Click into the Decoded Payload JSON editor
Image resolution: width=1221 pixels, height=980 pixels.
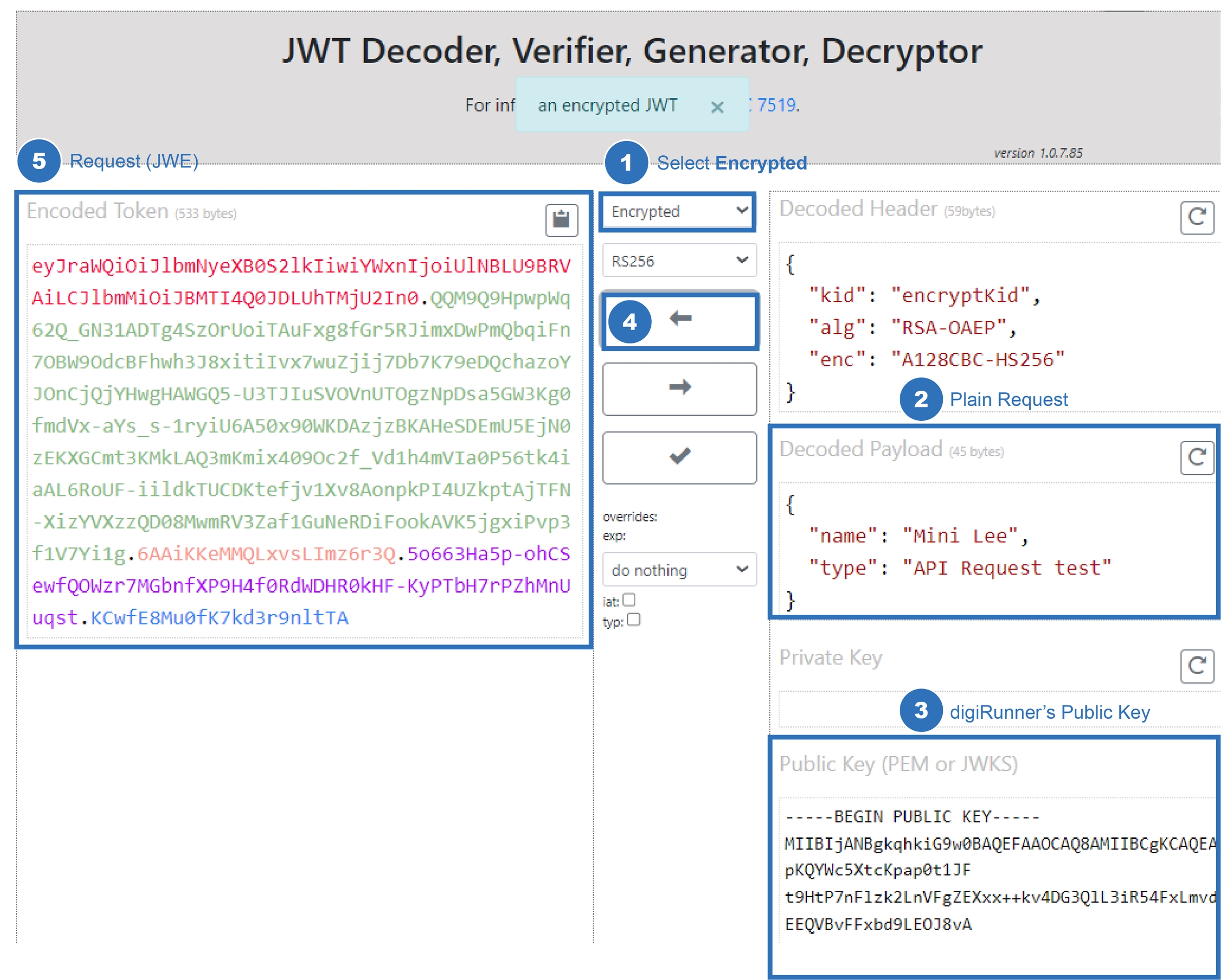pyautogui.click(x=997, y=550)
